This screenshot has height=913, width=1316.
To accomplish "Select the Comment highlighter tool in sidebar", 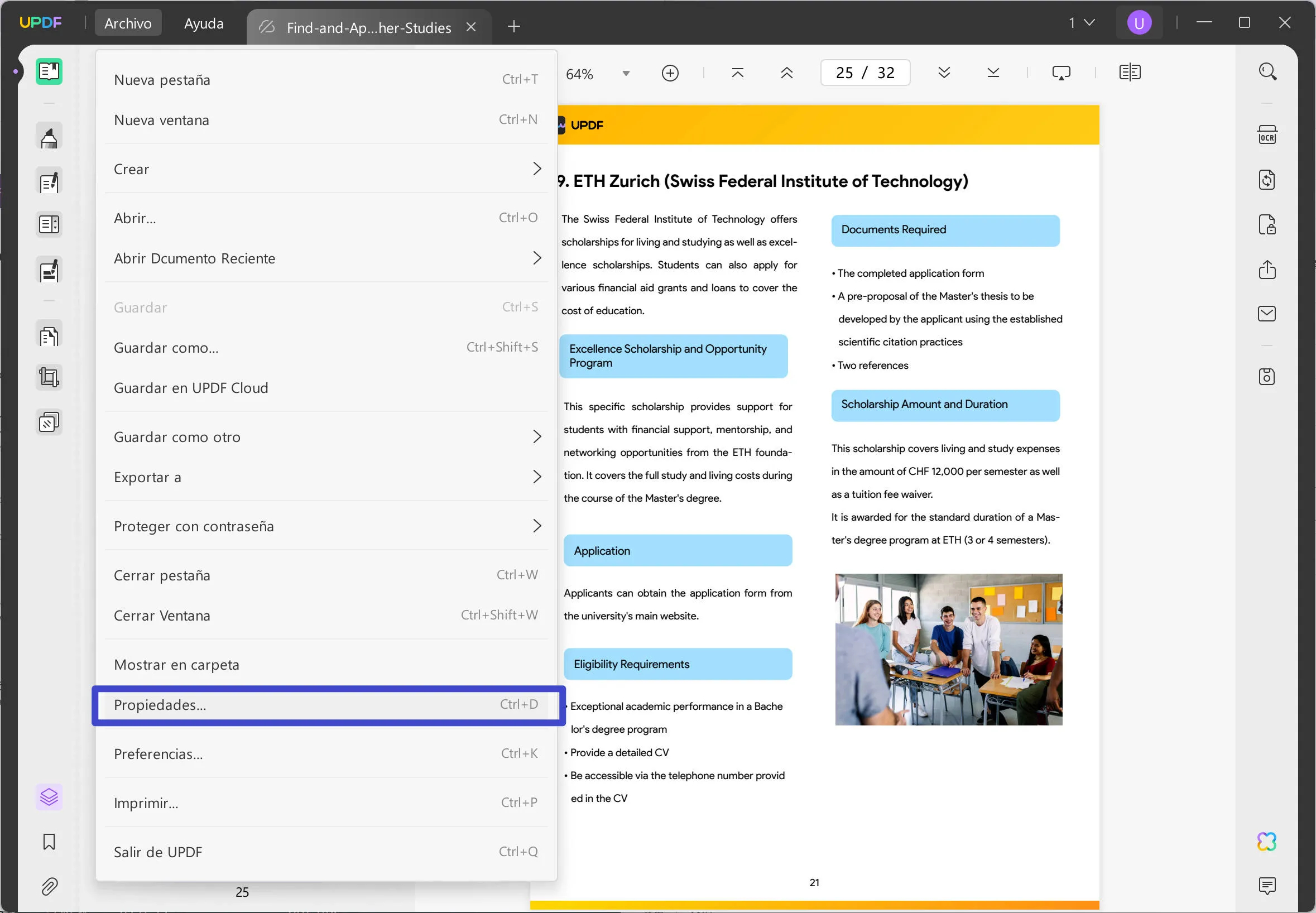I will click(49, 137).
